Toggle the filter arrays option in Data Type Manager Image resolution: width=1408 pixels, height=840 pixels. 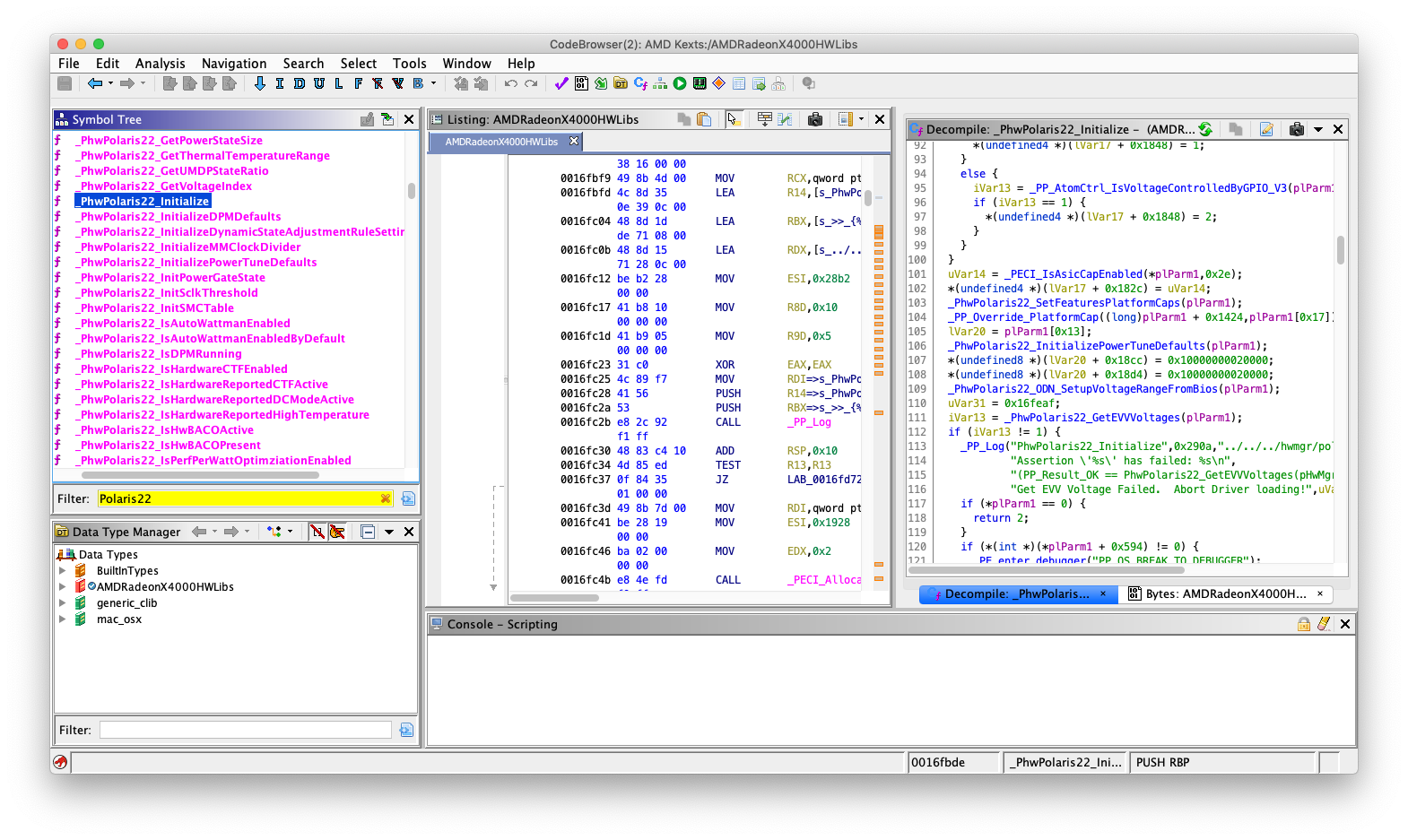tap(317, 532)
